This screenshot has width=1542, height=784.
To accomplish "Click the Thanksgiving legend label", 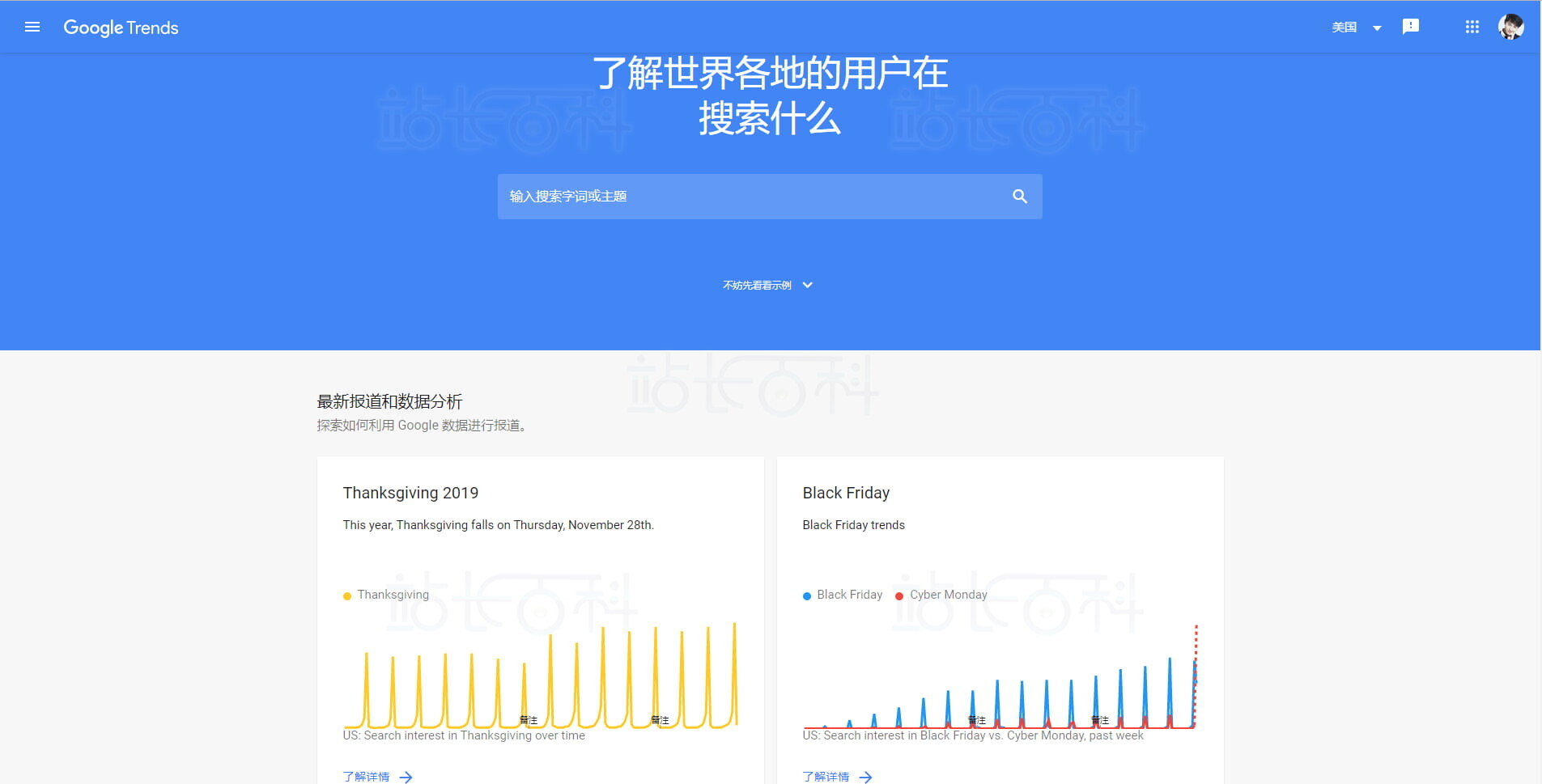I will [x=393, y=595].
